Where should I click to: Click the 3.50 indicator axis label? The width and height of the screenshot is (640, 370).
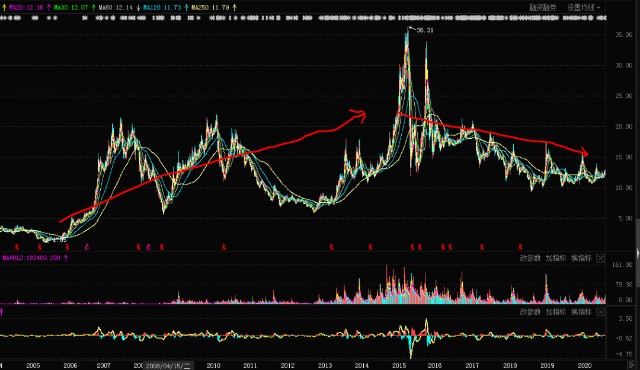pyautogui.click(x=625, y=319)
